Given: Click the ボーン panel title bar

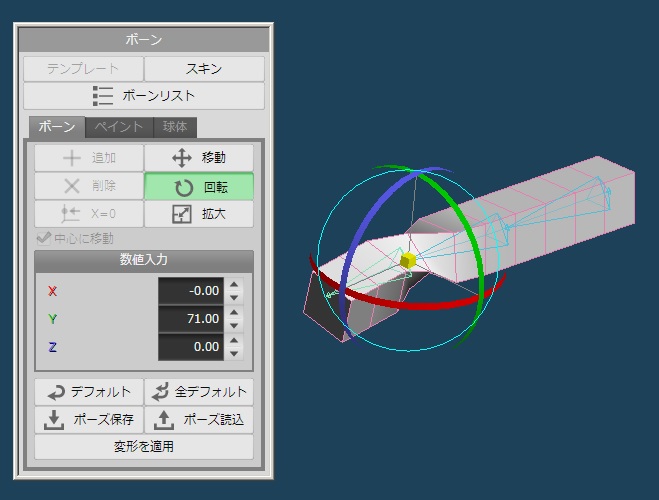Looking at the screenshot, I should [x=144, y=39].
